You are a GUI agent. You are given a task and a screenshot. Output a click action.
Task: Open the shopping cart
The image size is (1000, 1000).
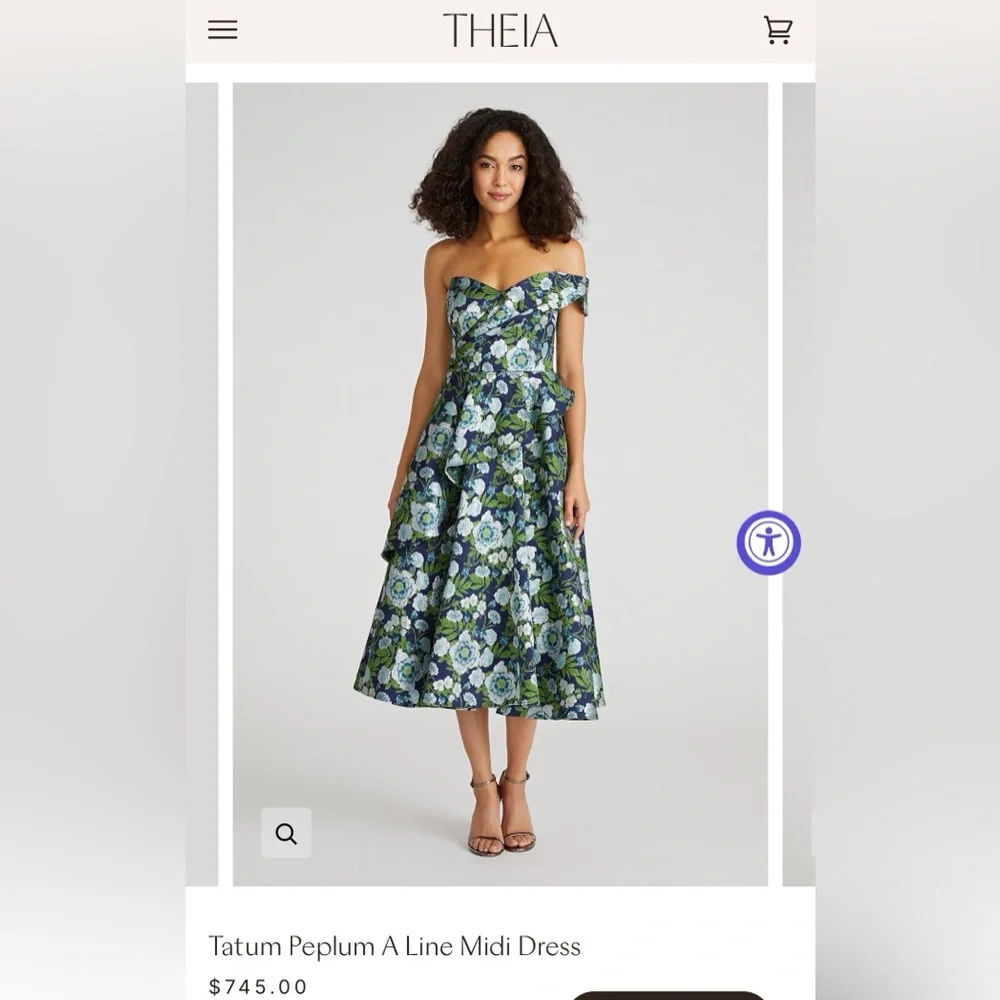[x=778, y=30]
